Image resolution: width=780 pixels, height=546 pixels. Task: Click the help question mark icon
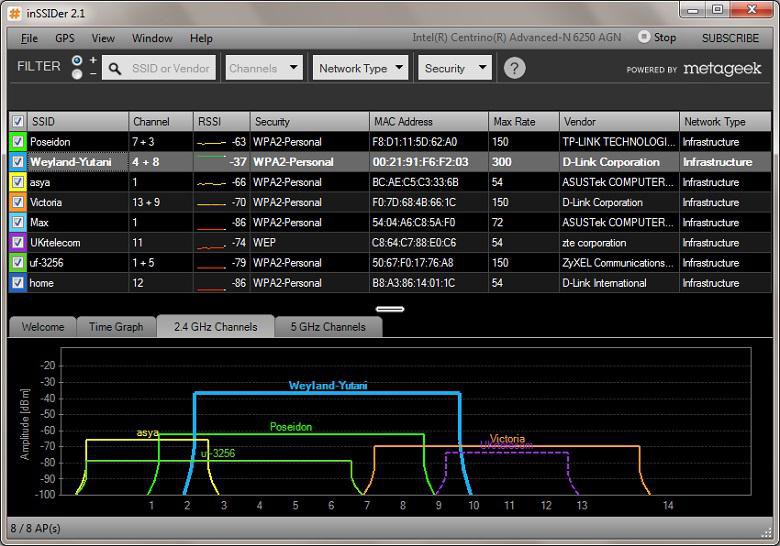tap(514, 68)
